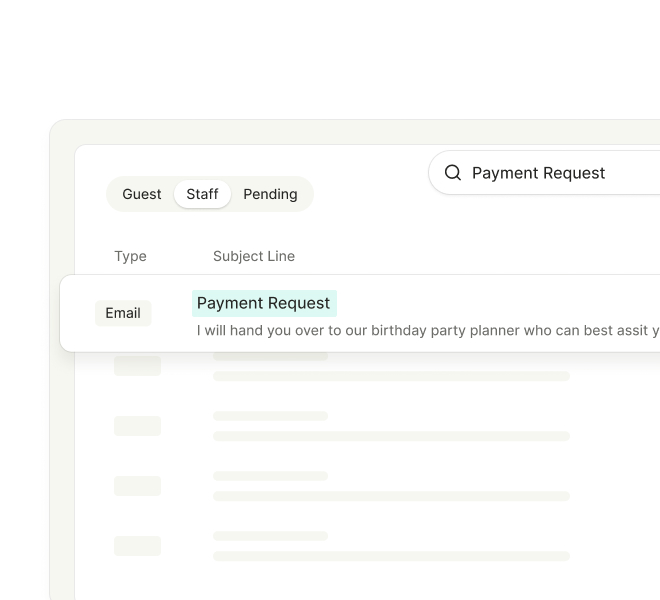The image size is (660, 600).
Task: Click the second skeleton row's long text bar
Action: pos(391,436)
